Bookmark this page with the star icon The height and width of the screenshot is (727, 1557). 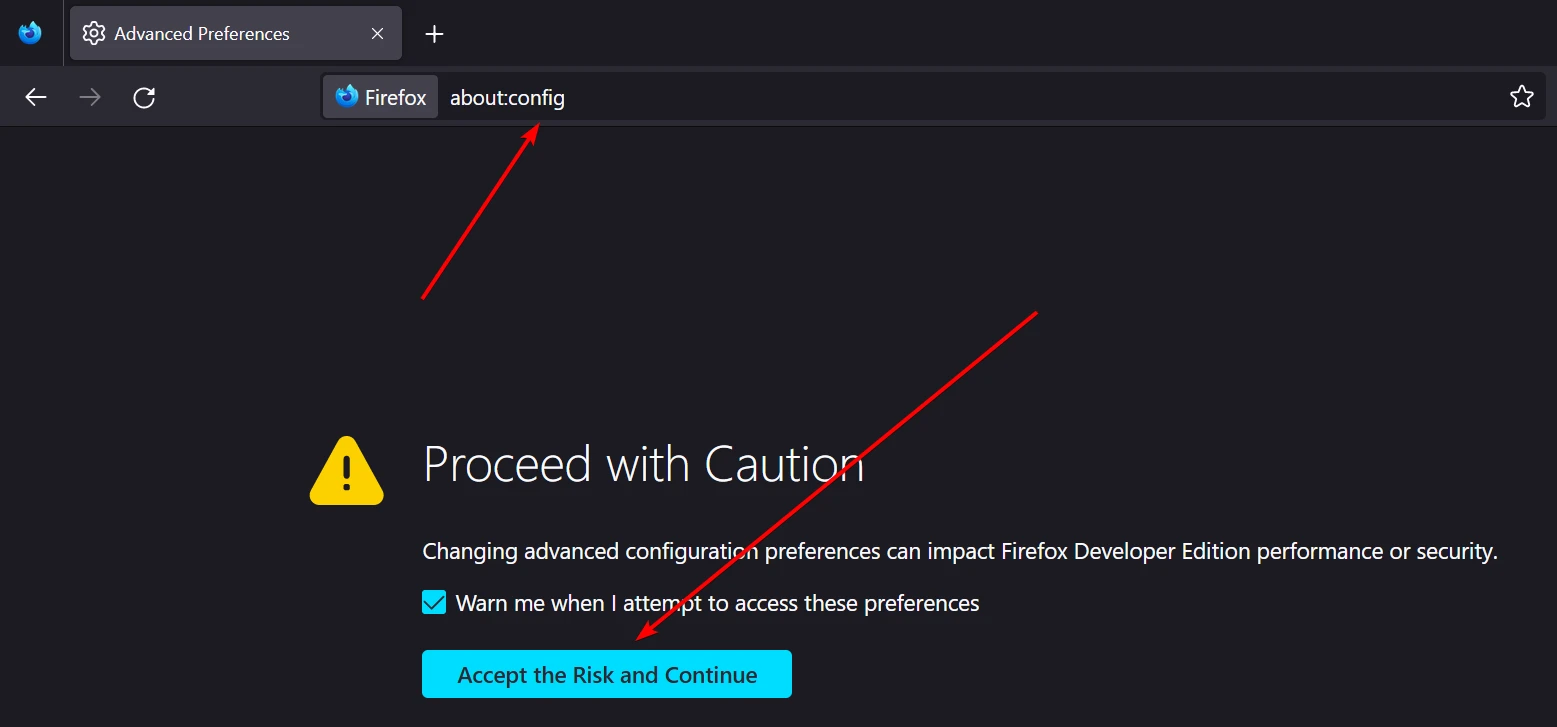(x=1521, y=97)
